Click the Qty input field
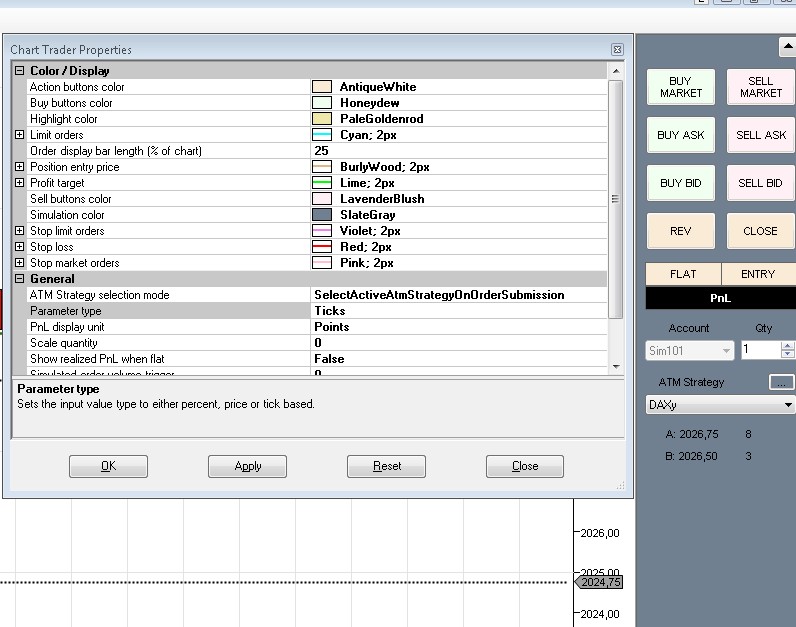This screenshot has width=796, height=627. tap(759, 350)
